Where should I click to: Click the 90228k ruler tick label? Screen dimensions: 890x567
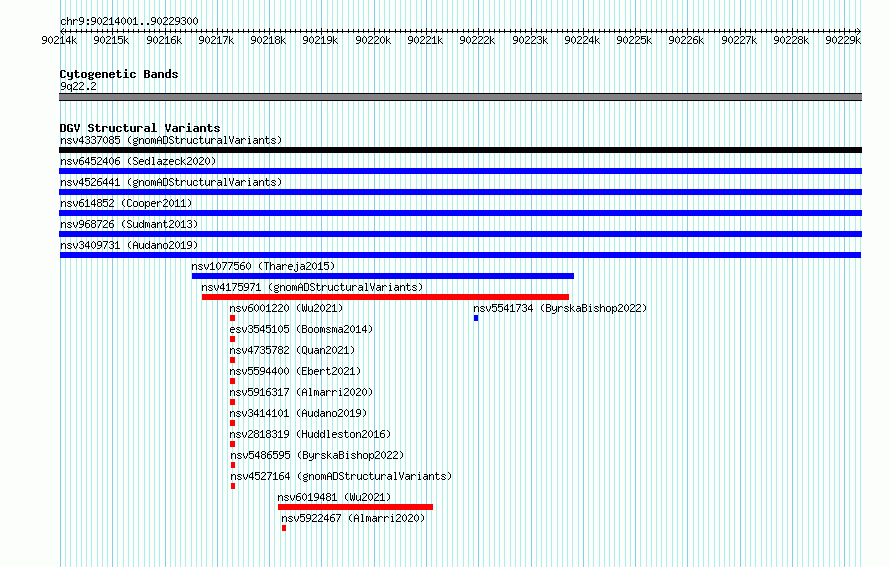click(x=791, y=40)
